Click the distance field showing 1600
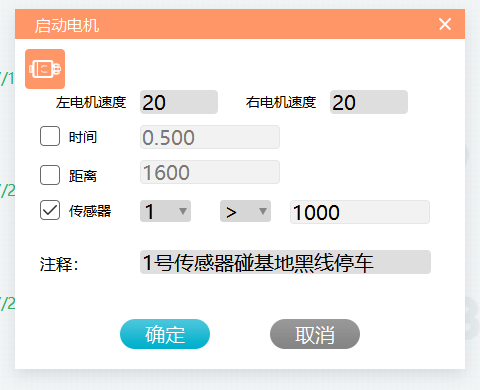The height and width of the screenshot is (390, 480). click(210, 172)
